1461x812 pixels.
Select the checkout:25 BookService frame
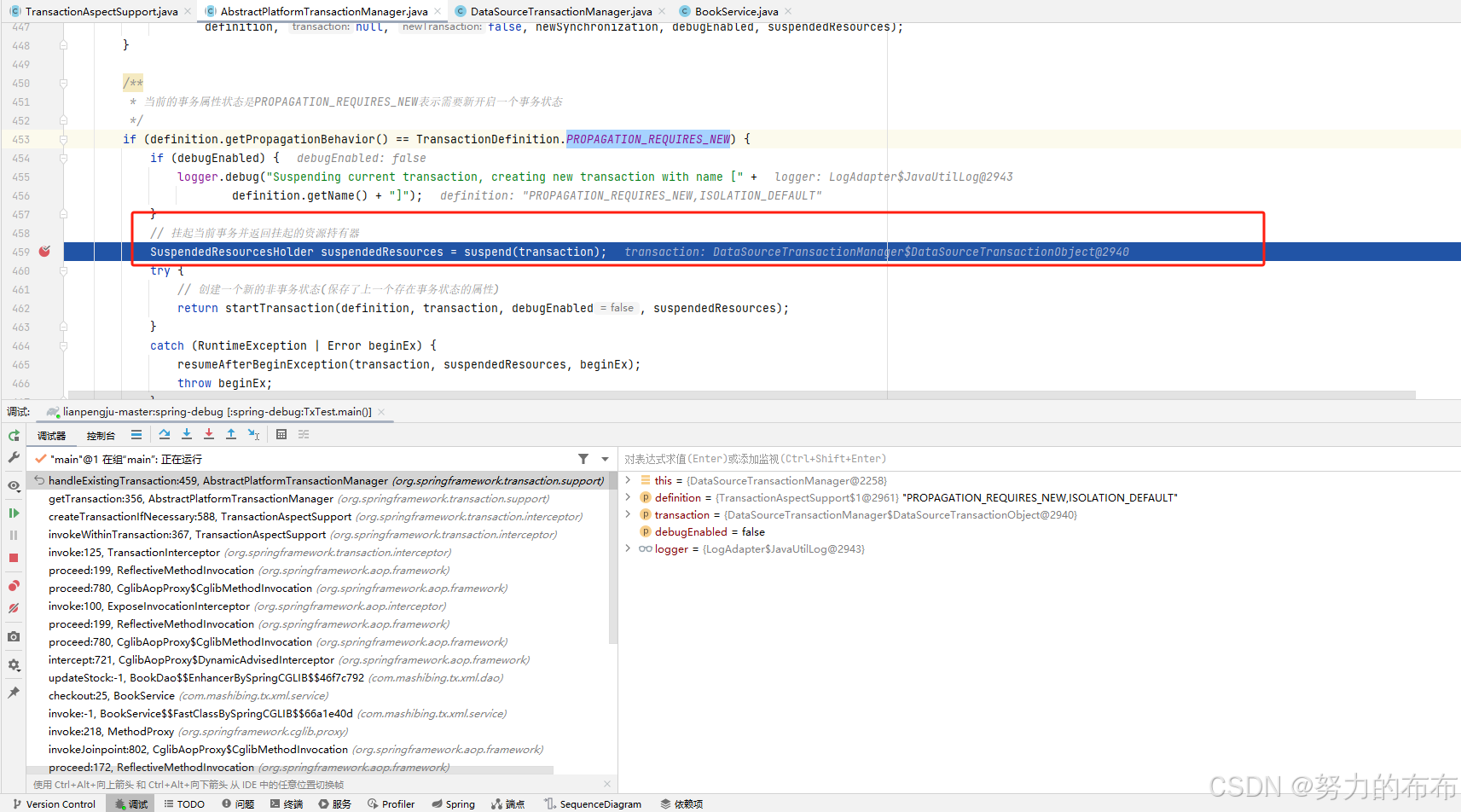click(x=317, y=696)
